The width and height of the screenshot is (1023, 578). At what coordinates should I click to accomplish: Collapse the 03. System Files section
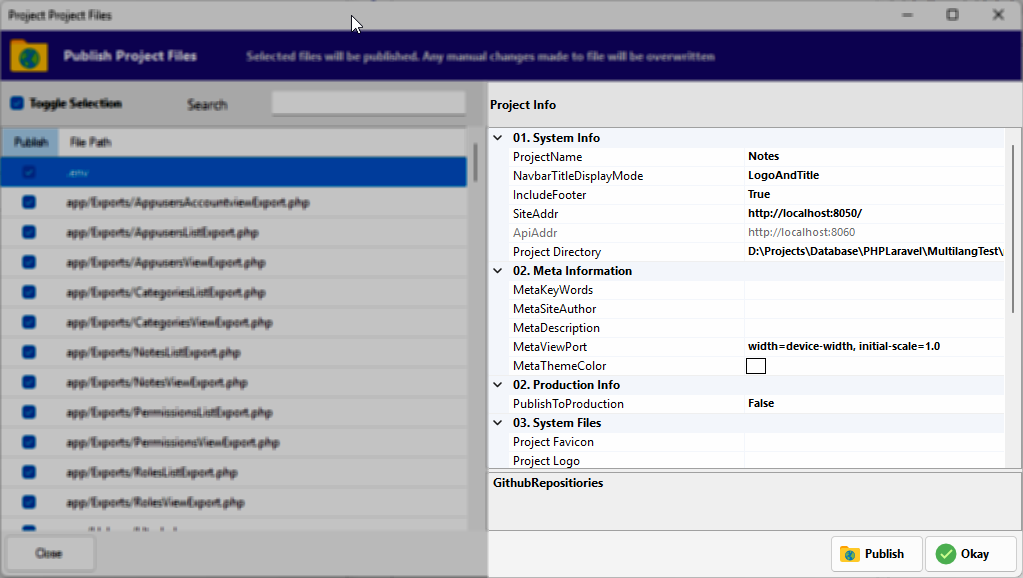(498, 423)
